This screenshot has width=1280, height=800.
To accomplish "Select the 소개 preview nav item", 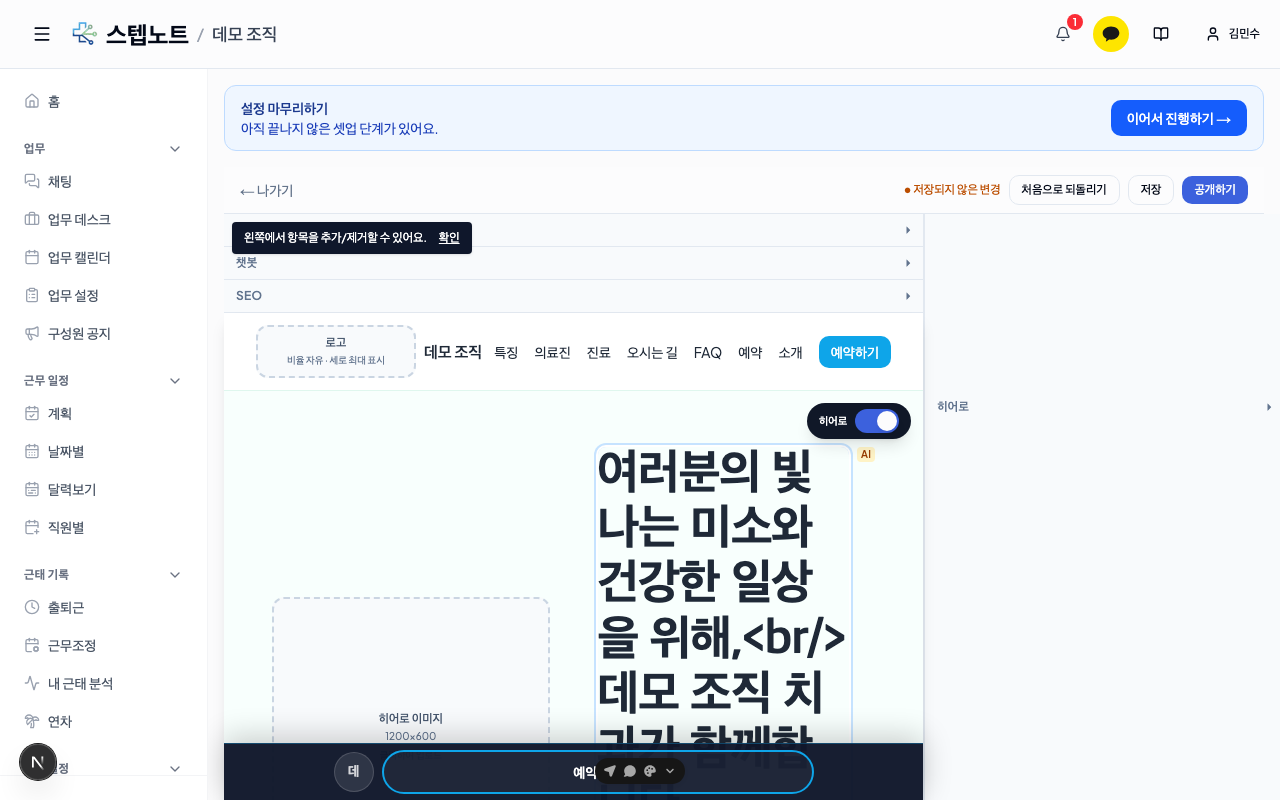I will coord(790,352).
